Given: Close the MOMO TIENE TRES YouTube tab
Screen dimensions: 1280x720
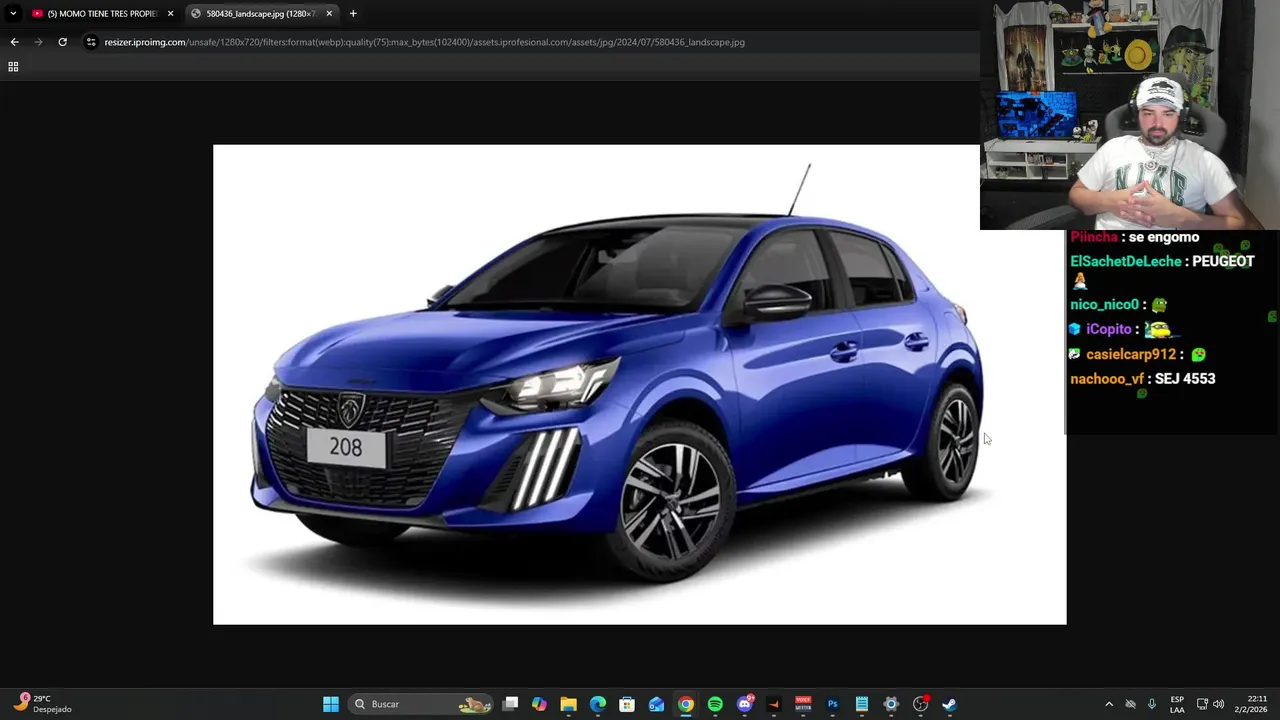Looking at the screenshot, I should tap(170, 13).
